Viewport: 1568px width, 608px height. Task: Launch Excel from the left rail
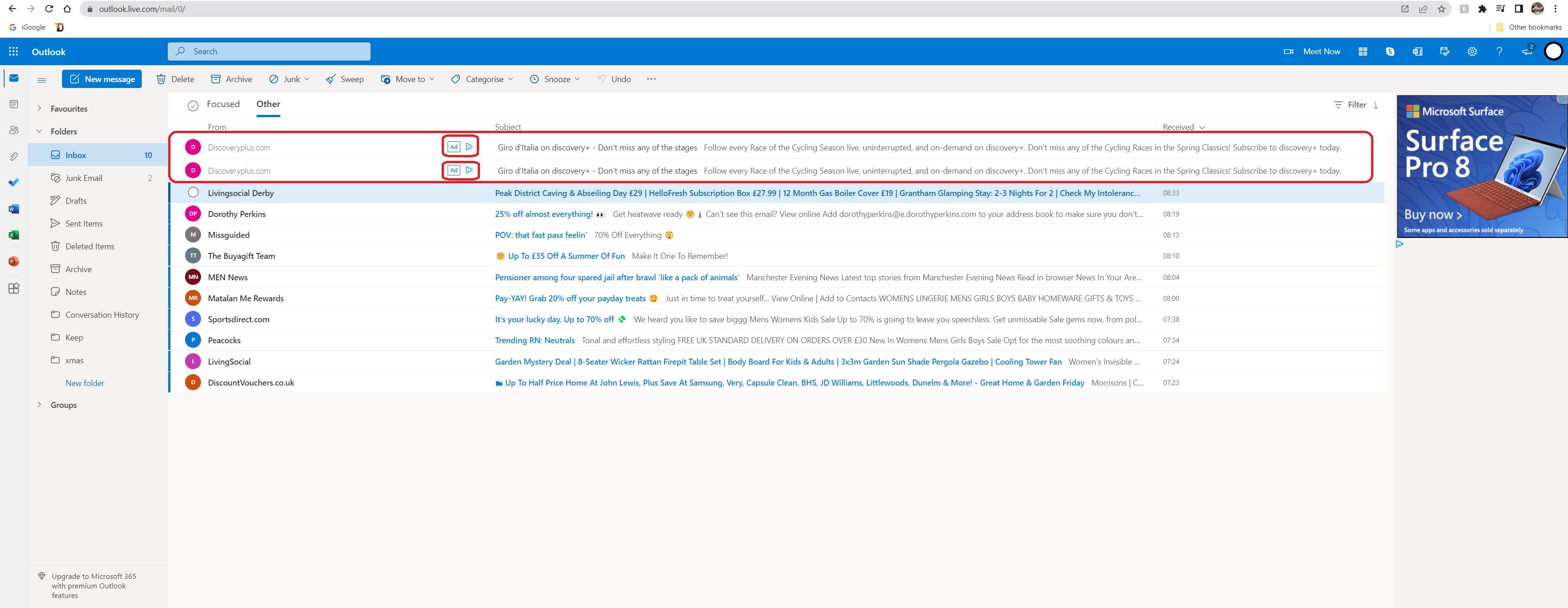click(14, 235)
